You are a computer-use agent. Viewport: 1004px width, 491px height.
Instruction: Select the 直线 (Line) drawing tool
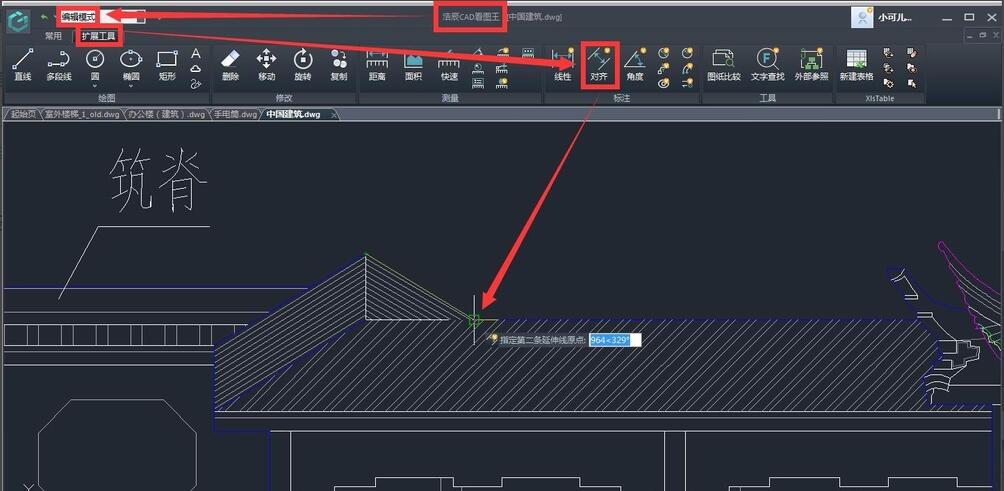(x=22, y=64)
